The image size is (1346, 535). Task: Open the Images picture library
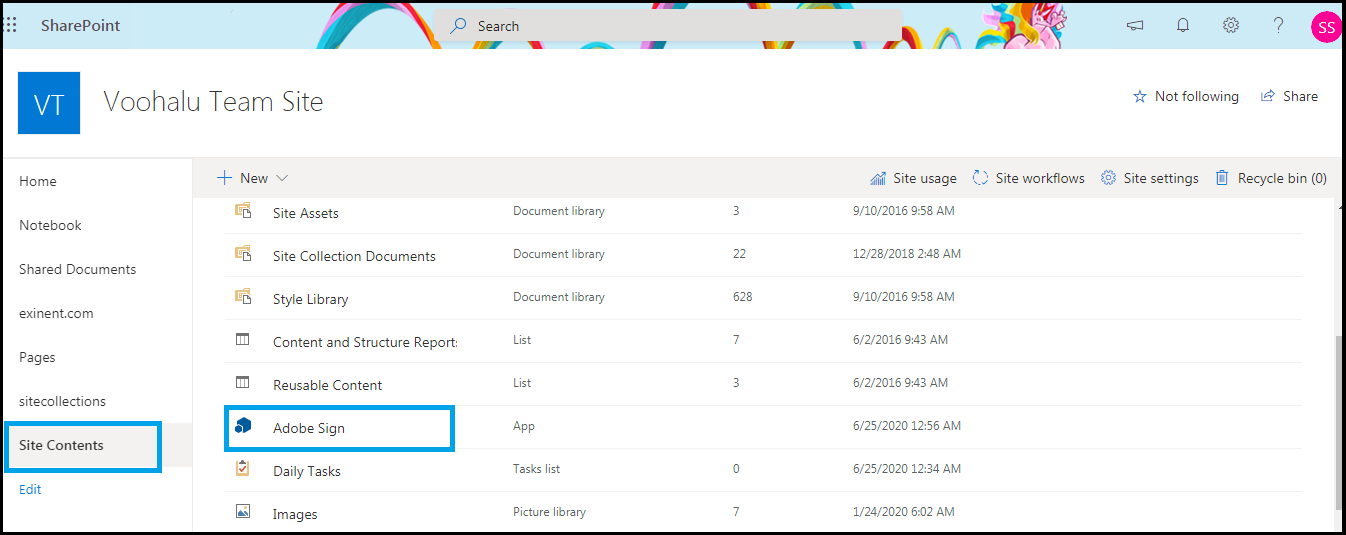coord(295,514)
